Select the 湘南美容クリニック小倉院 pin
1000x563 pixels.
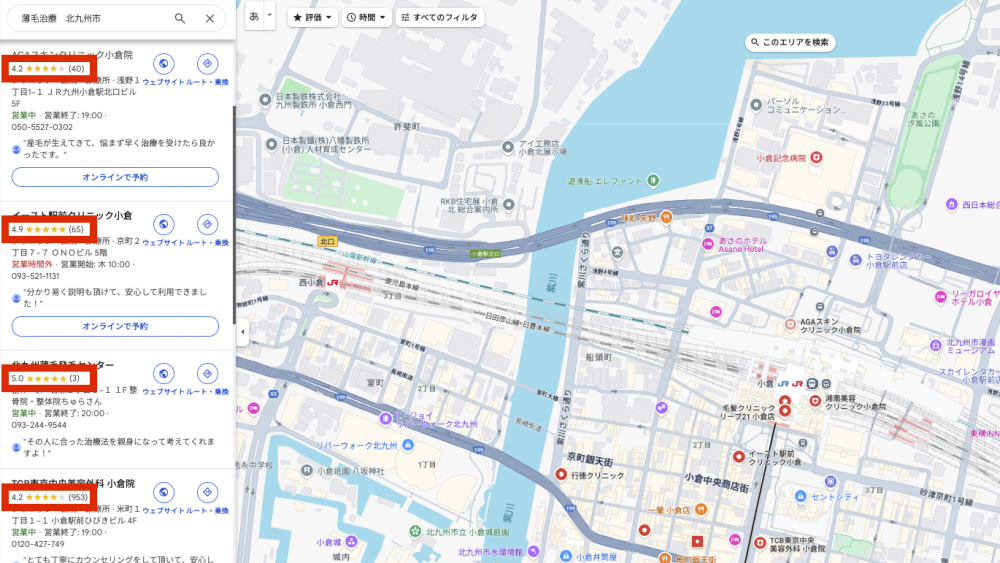pyautogui.click(x=815, y=400)
